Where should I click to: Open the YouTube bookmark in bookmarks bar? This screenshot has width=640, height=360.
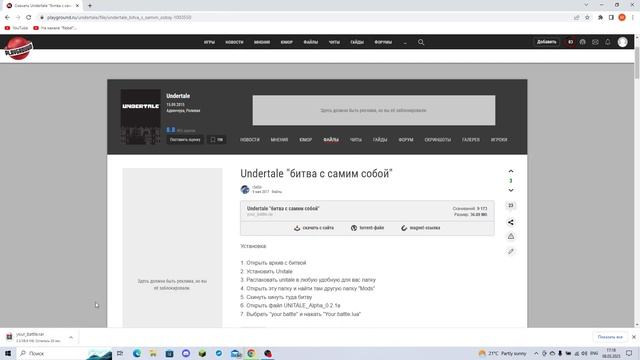(16, 28)
